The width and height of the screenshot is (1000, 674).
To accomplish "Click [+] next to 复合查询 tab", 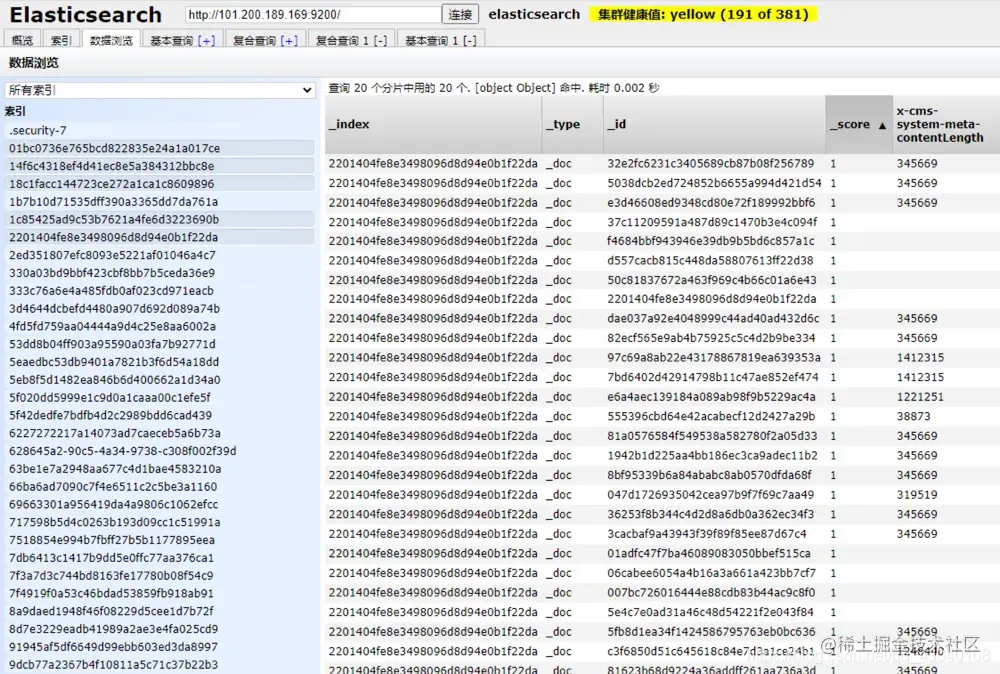I will point(289,41).
